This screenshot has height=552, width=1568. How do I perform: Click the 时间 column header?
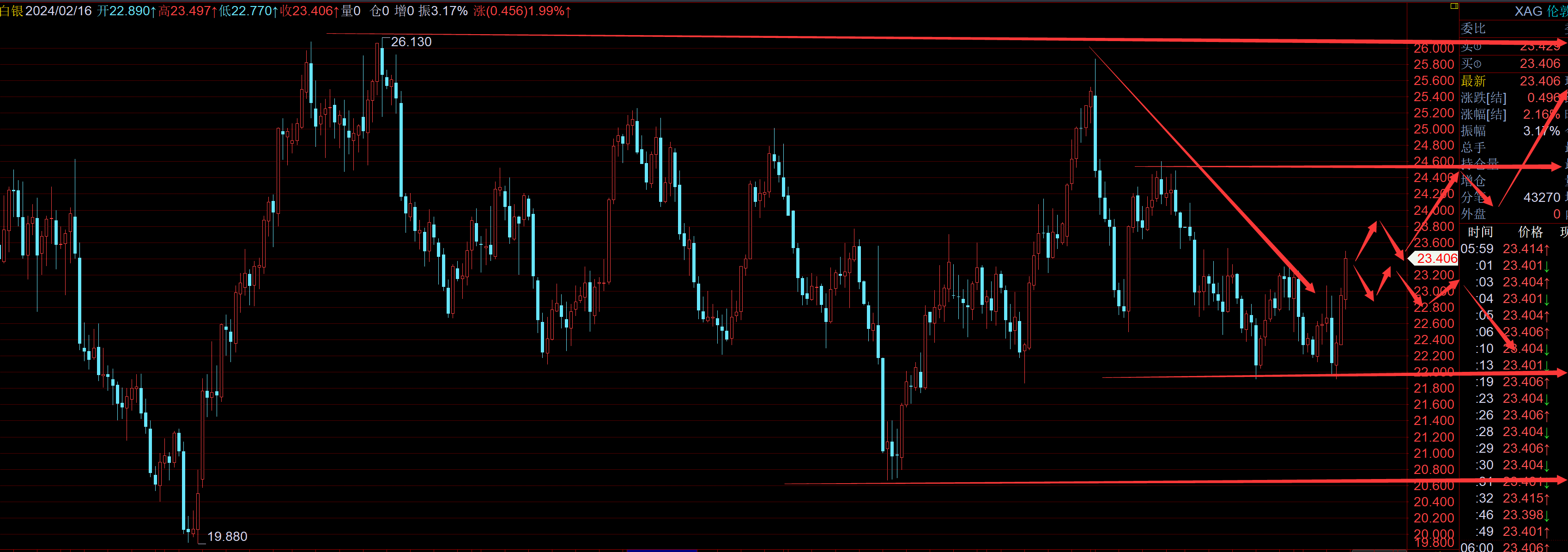pyautogui.click(x=1480, y=232)
